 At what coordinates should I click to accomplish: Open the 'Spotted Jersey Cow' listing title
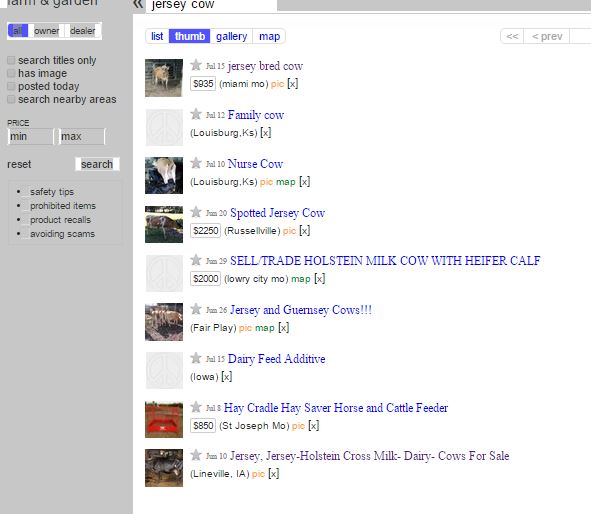277,213
